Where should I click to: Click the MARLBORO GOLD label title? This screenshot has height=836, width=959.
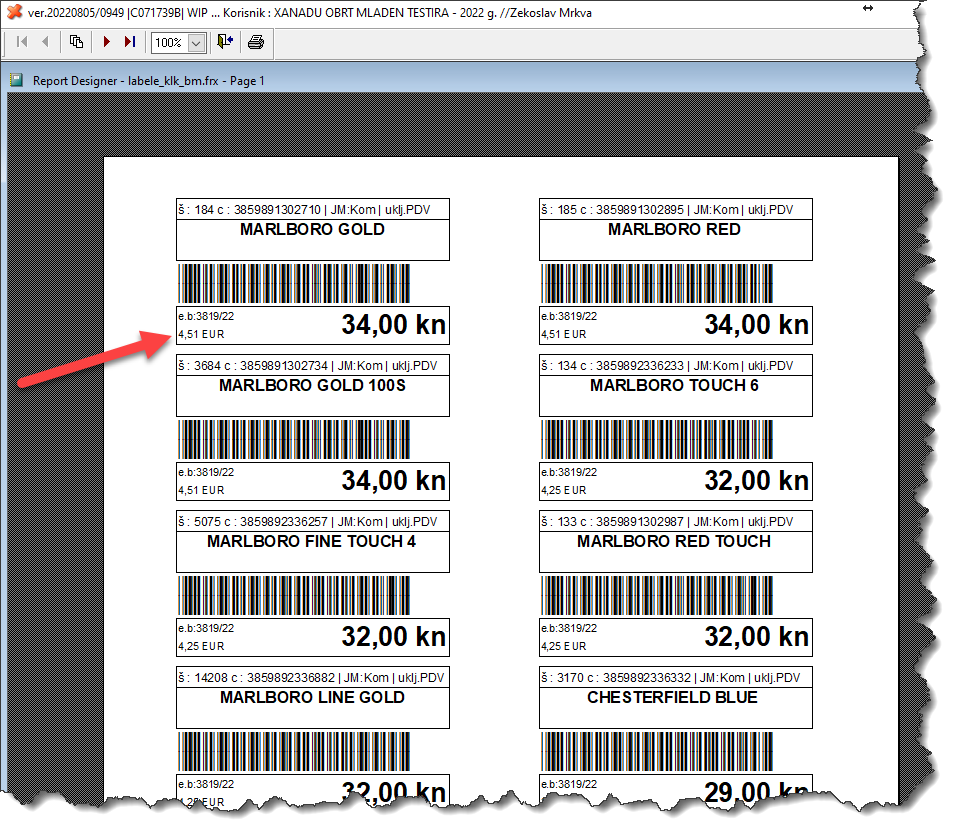312,230
